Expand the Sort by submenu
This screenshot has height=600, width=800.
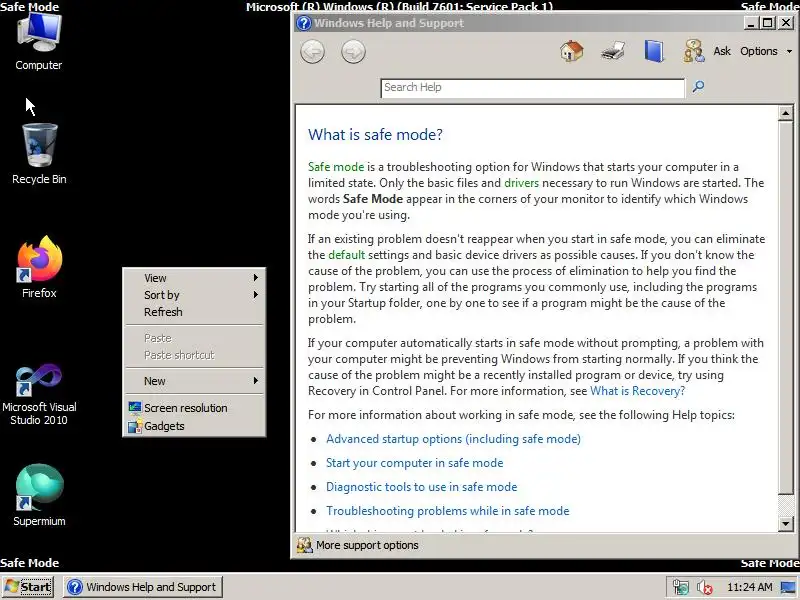coord(194,295)
